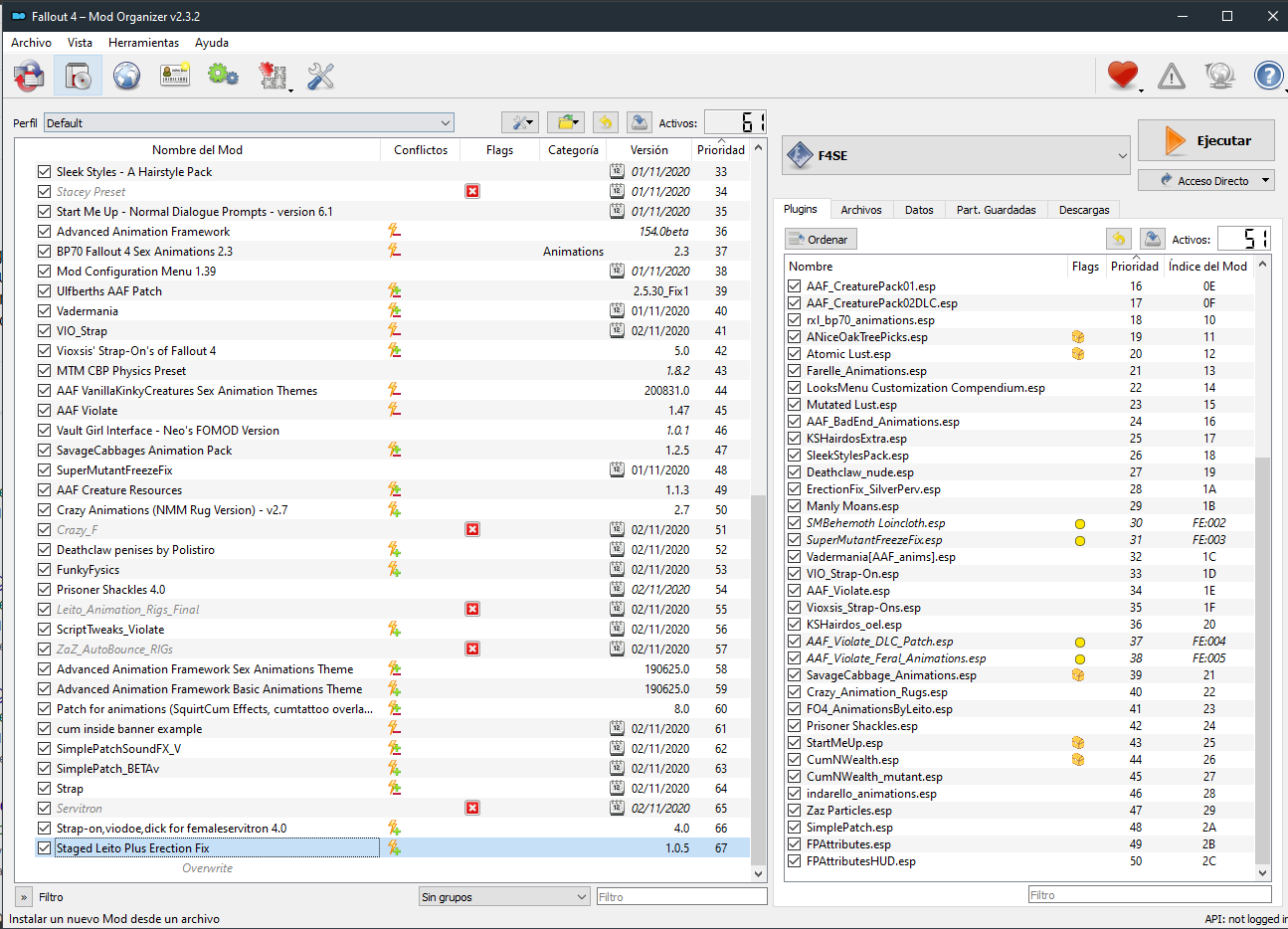
Task: Switch to the Descargas tab
Action: pyautogui.click(x=1084, y=210)
